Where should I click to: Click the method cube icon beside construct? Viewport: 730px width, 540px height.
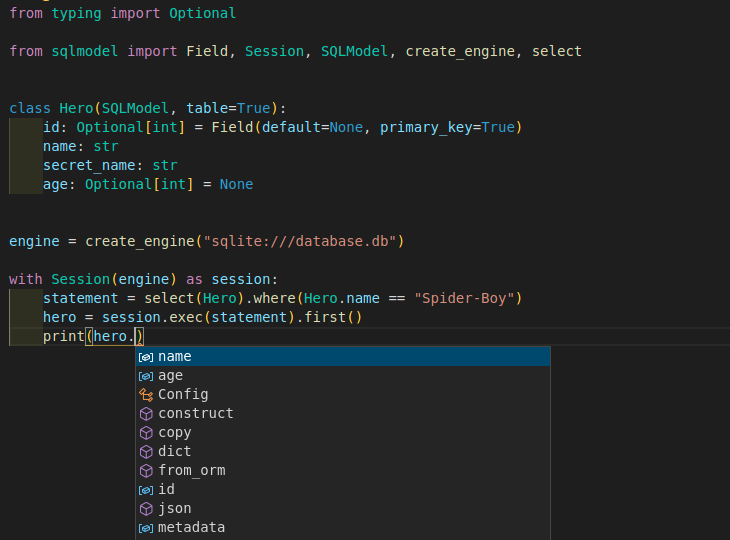pyautogui.click(x=146, y=414)
